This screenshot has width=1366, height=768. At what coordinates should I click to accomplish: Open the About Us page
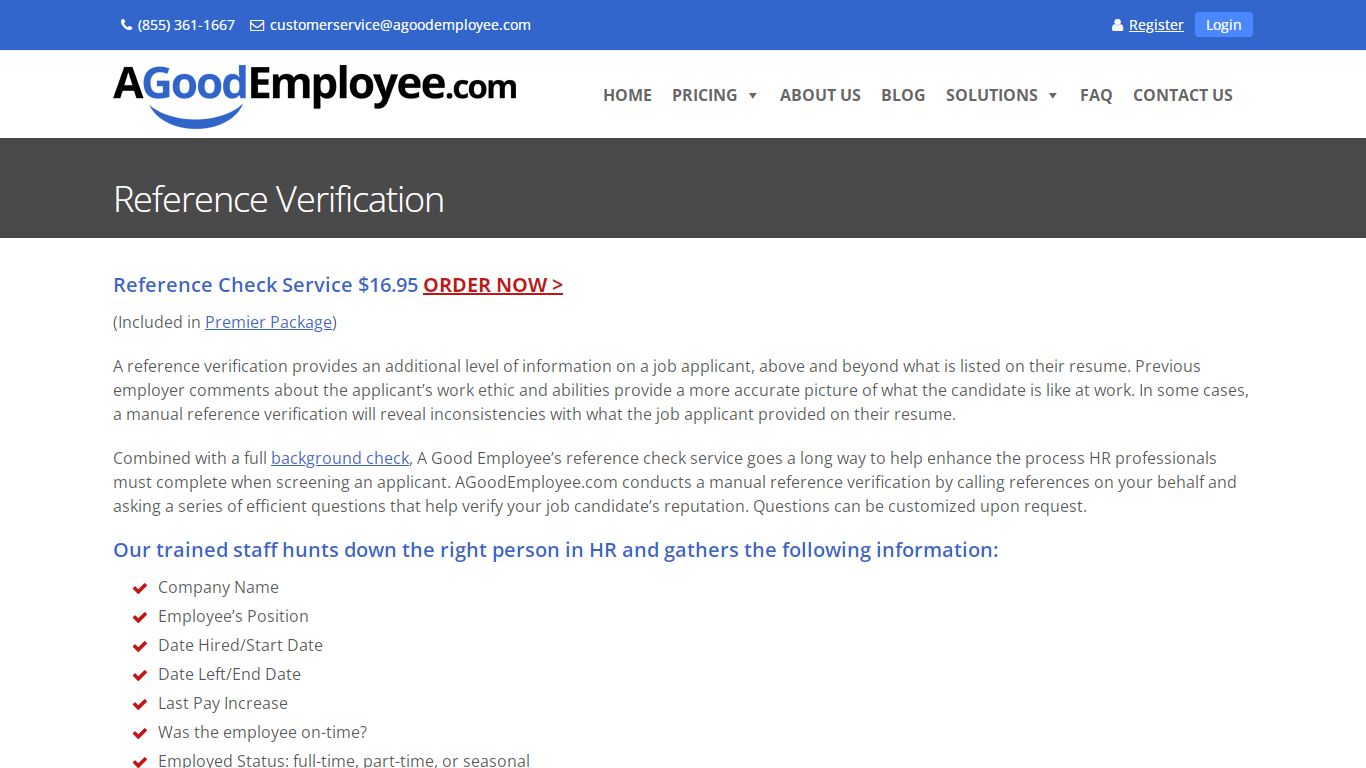pyautogui.click(x=820, y=95)
